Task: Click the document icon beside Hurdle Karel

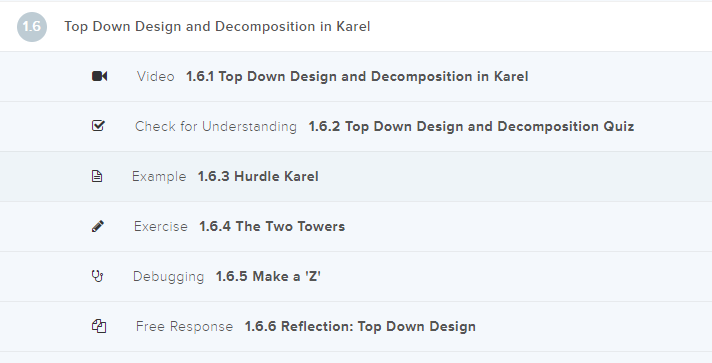Action: 97,176
